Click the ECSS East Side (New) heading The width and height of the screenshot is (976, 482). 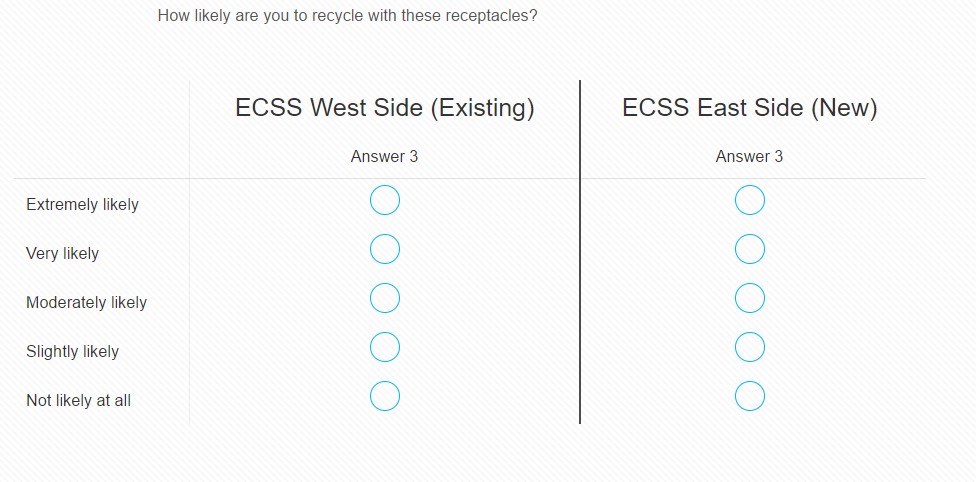coord(750,108)
